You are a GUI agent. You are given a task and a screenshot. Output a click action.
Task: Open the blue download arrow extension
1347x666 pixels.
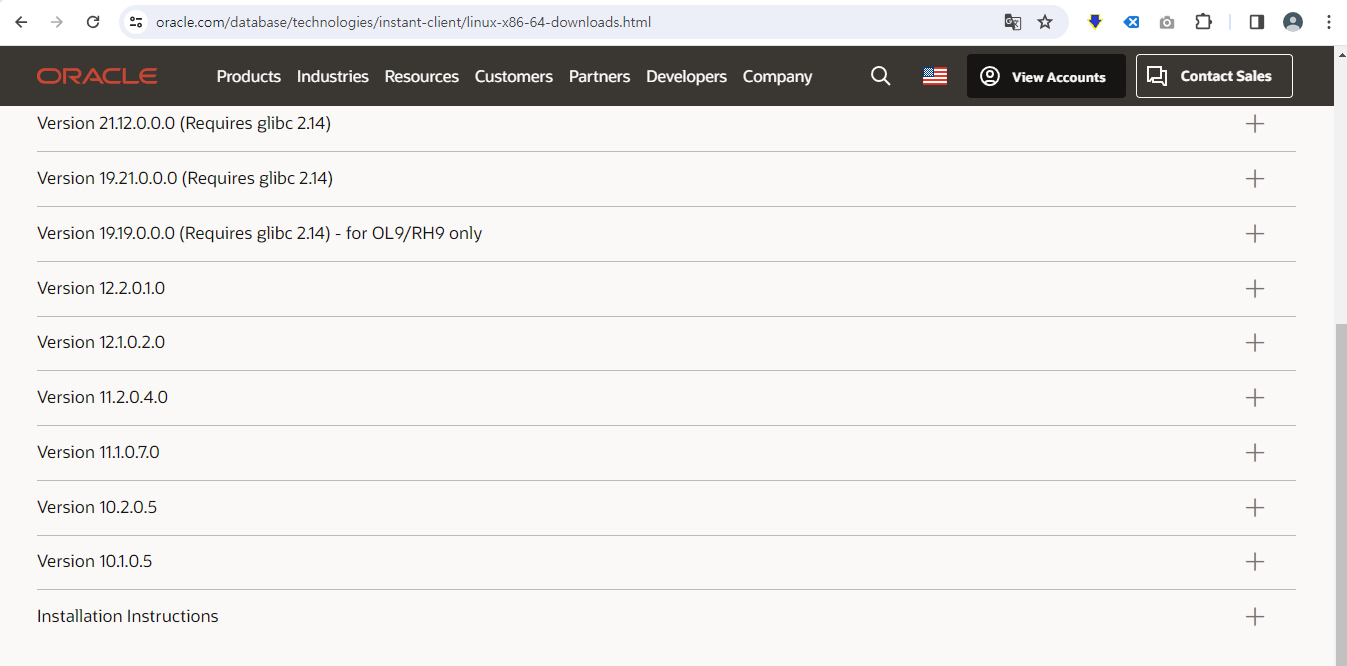1095,22
